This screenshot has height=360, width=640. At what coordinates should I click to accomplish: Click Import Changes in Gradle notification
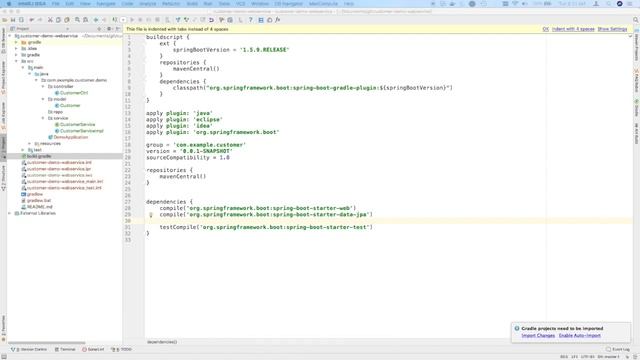[538, 336]
